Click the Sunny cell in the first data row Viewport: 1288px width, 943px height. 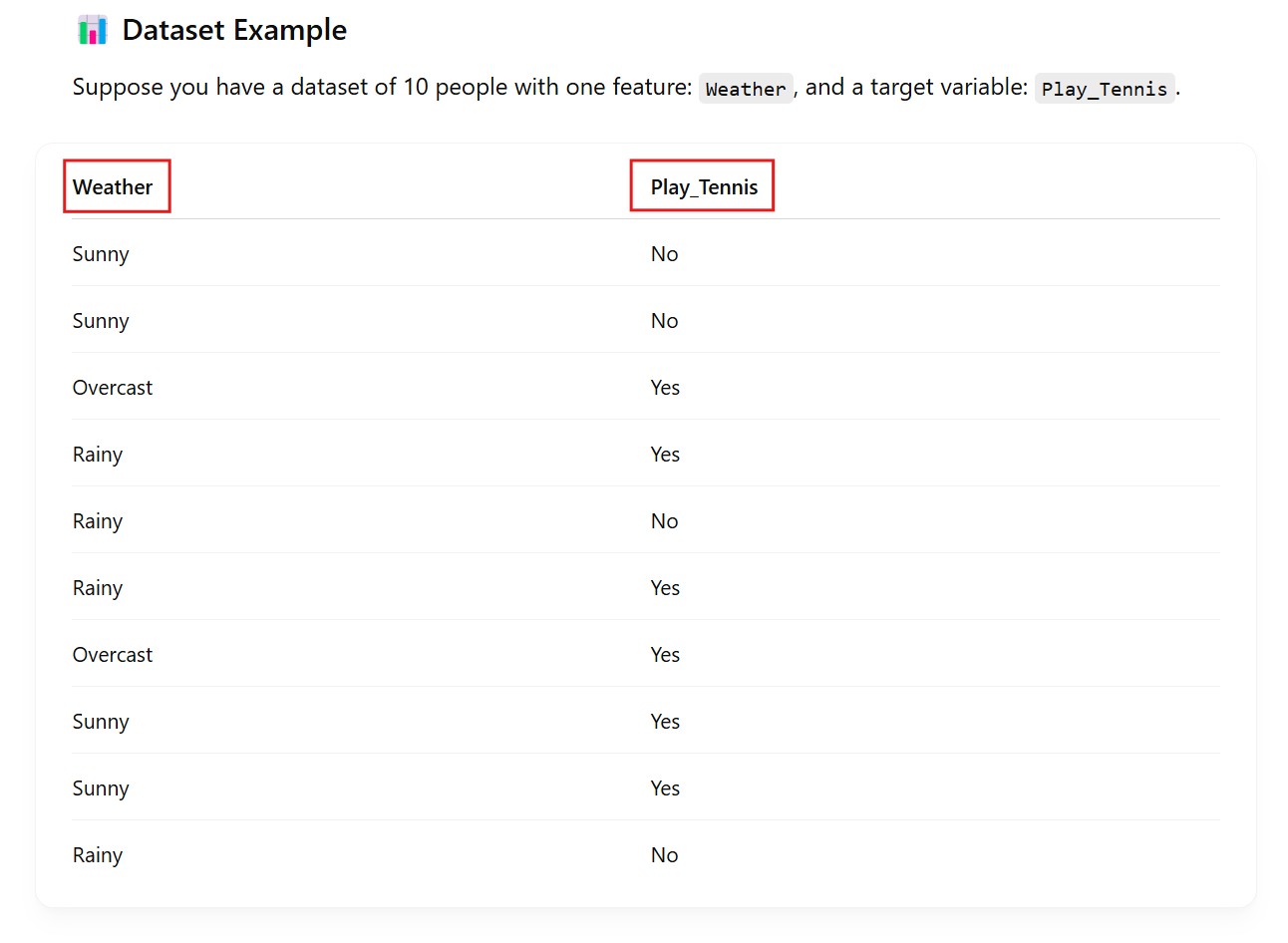[101, 254]
